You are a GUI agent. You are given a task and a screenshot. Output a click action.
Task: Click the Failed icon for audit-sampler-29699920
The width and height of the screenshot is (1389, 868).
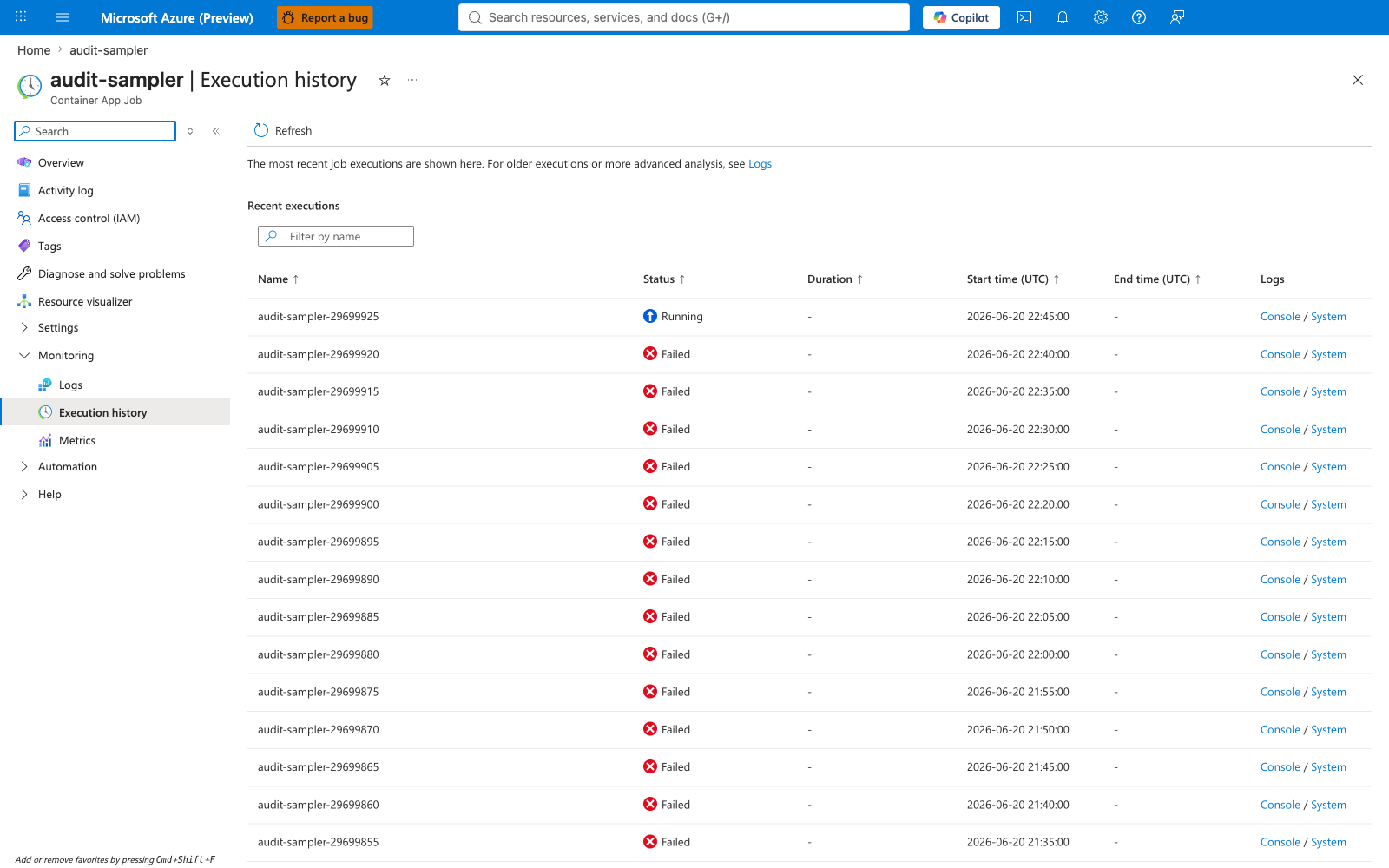click(650, 353)
